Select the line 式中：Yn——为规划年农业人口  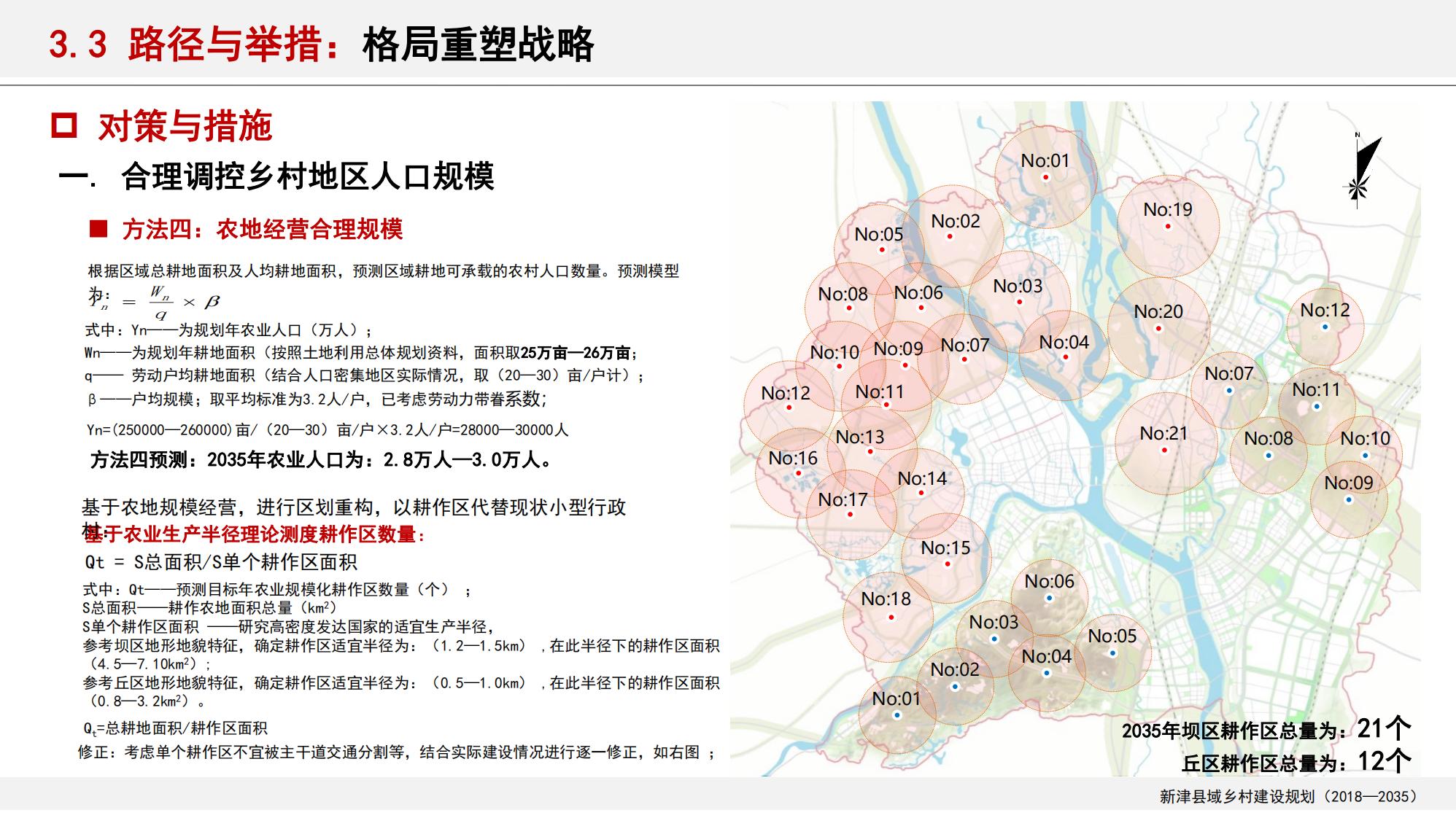coord(229,330)
